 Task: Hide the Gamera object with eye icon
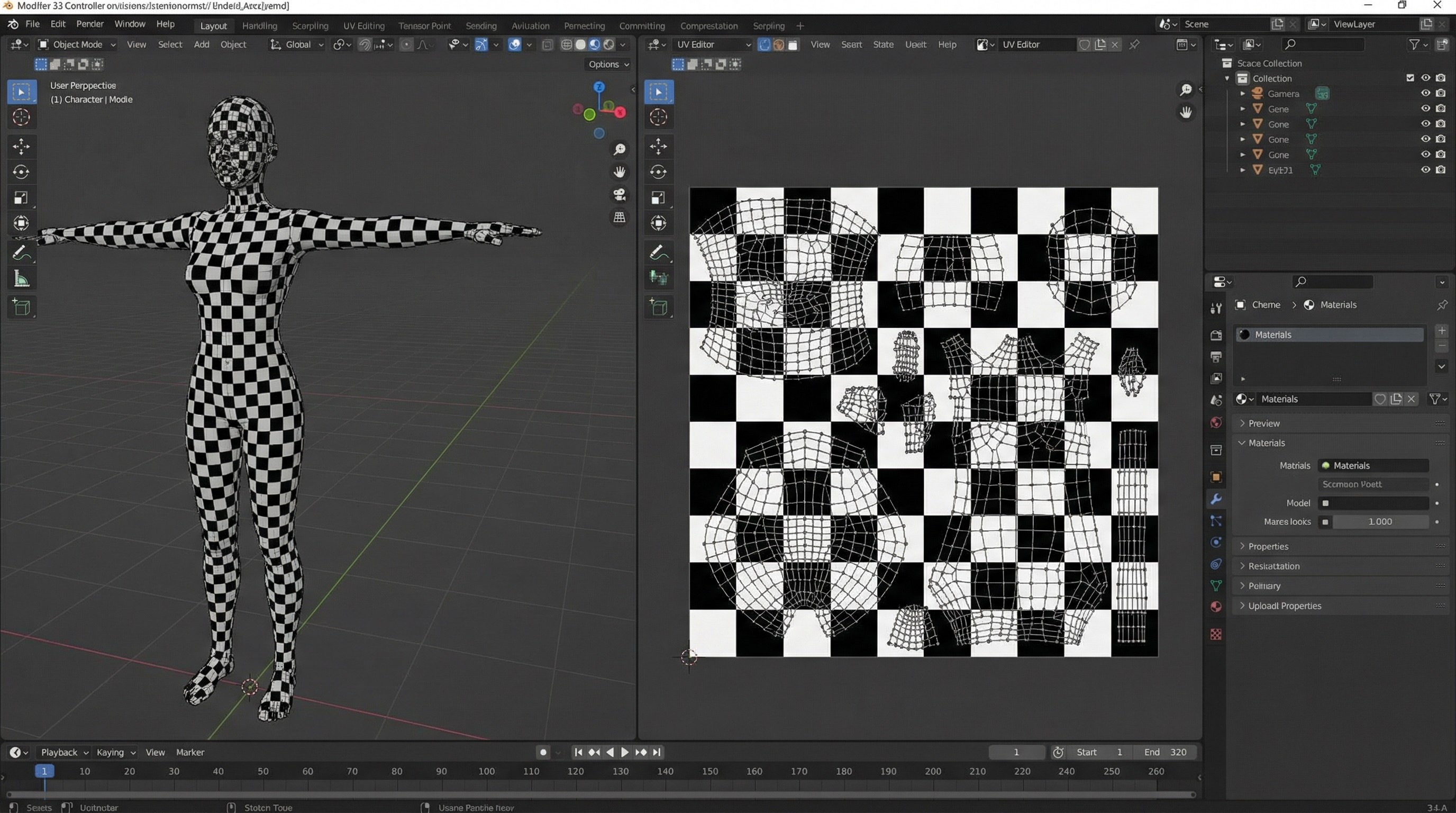[1425, 93]
